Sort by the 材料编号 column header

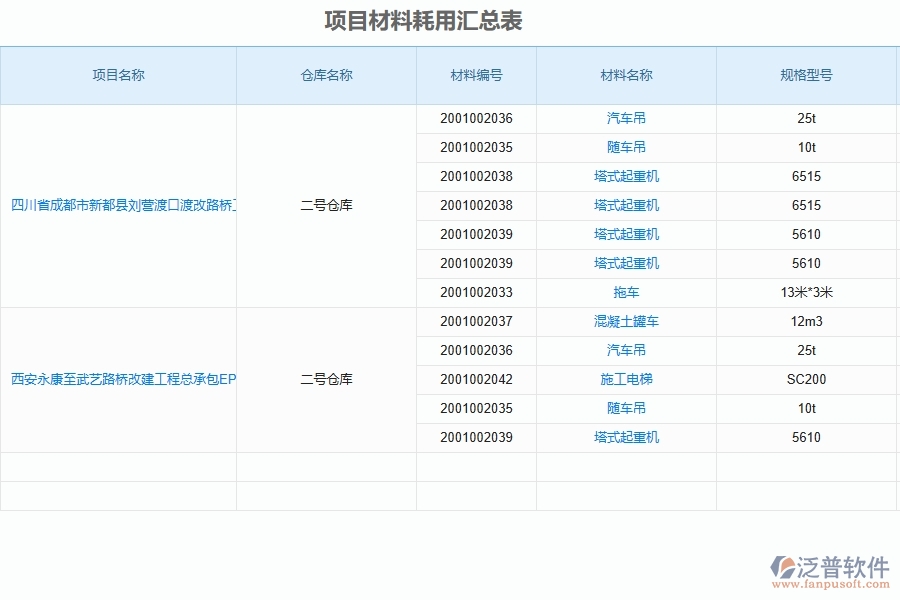(476, 75)
